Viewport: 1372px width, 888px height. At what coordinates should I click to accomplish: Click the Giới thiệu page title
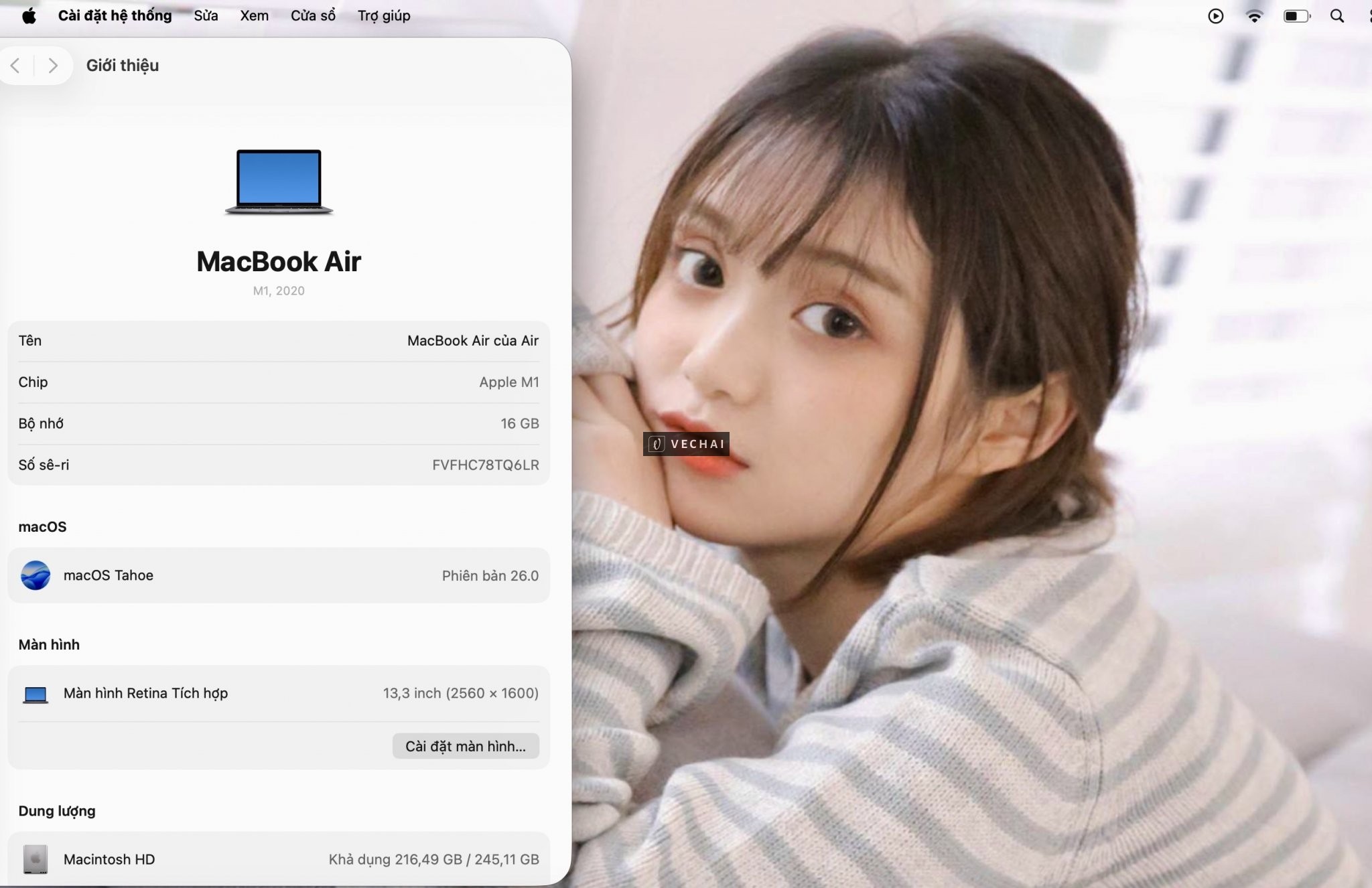(123, 66)
